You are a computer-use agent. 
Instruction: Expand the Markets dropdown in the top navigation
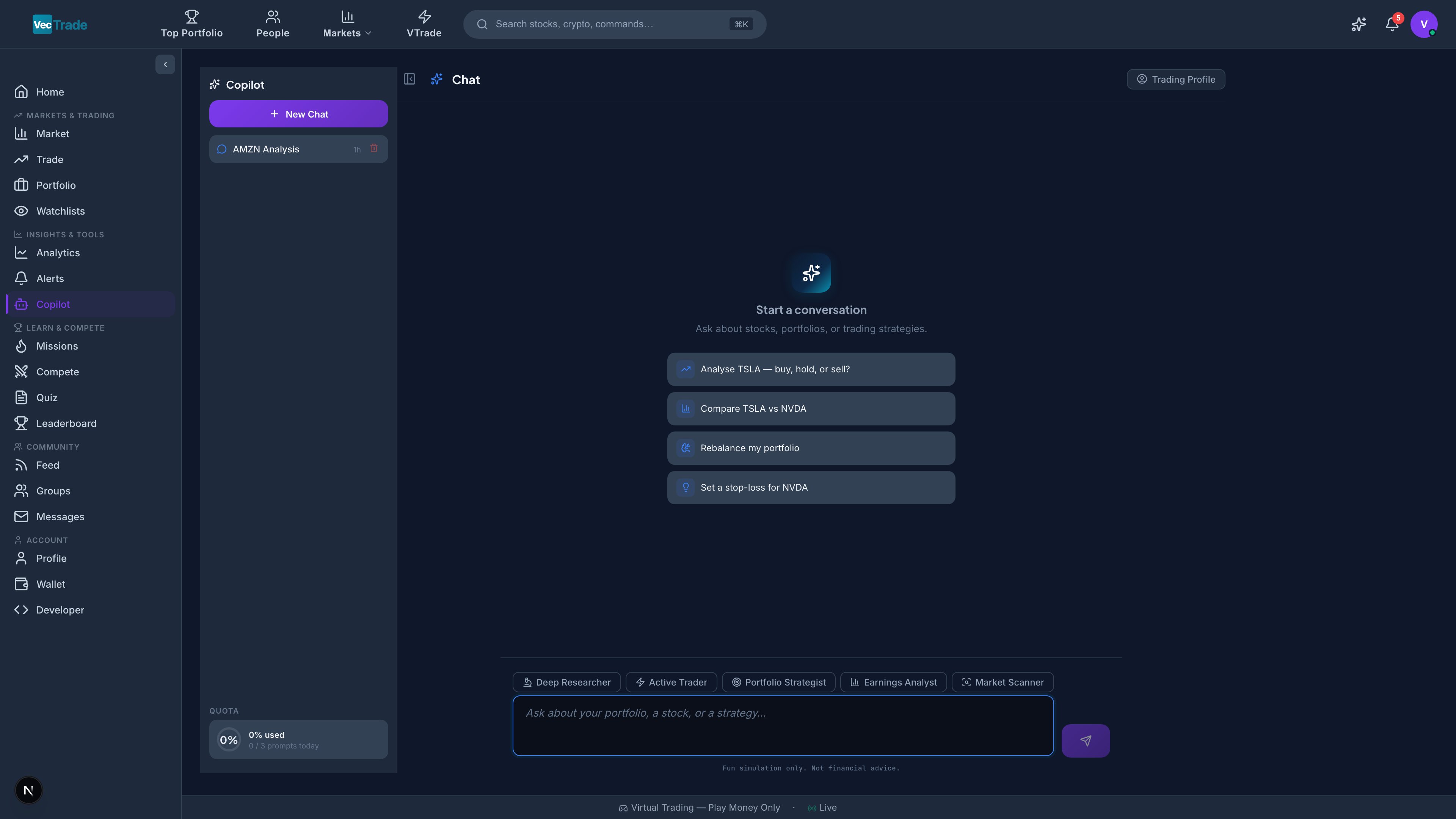tap(347, 24)
